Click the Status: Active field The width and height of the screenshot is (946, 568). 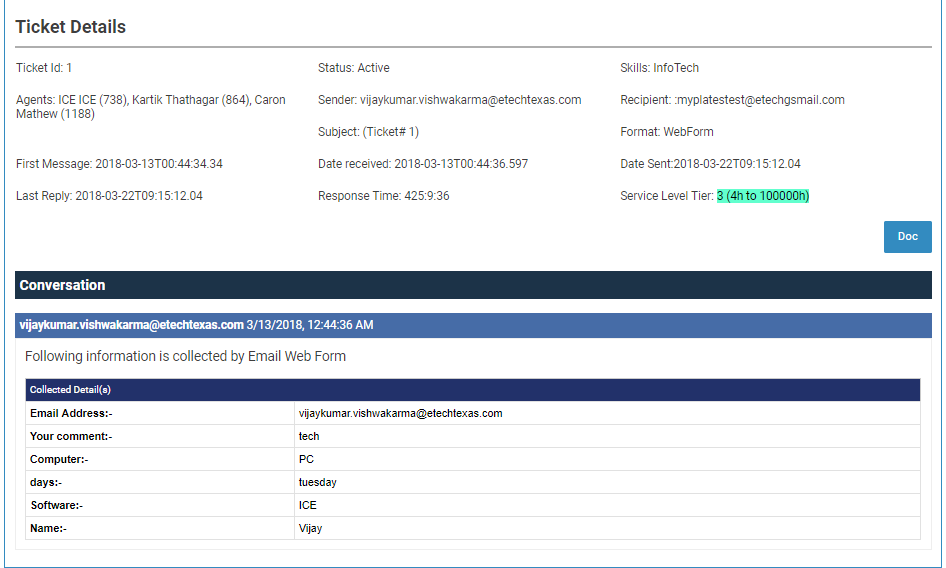[x=354, y=68]
